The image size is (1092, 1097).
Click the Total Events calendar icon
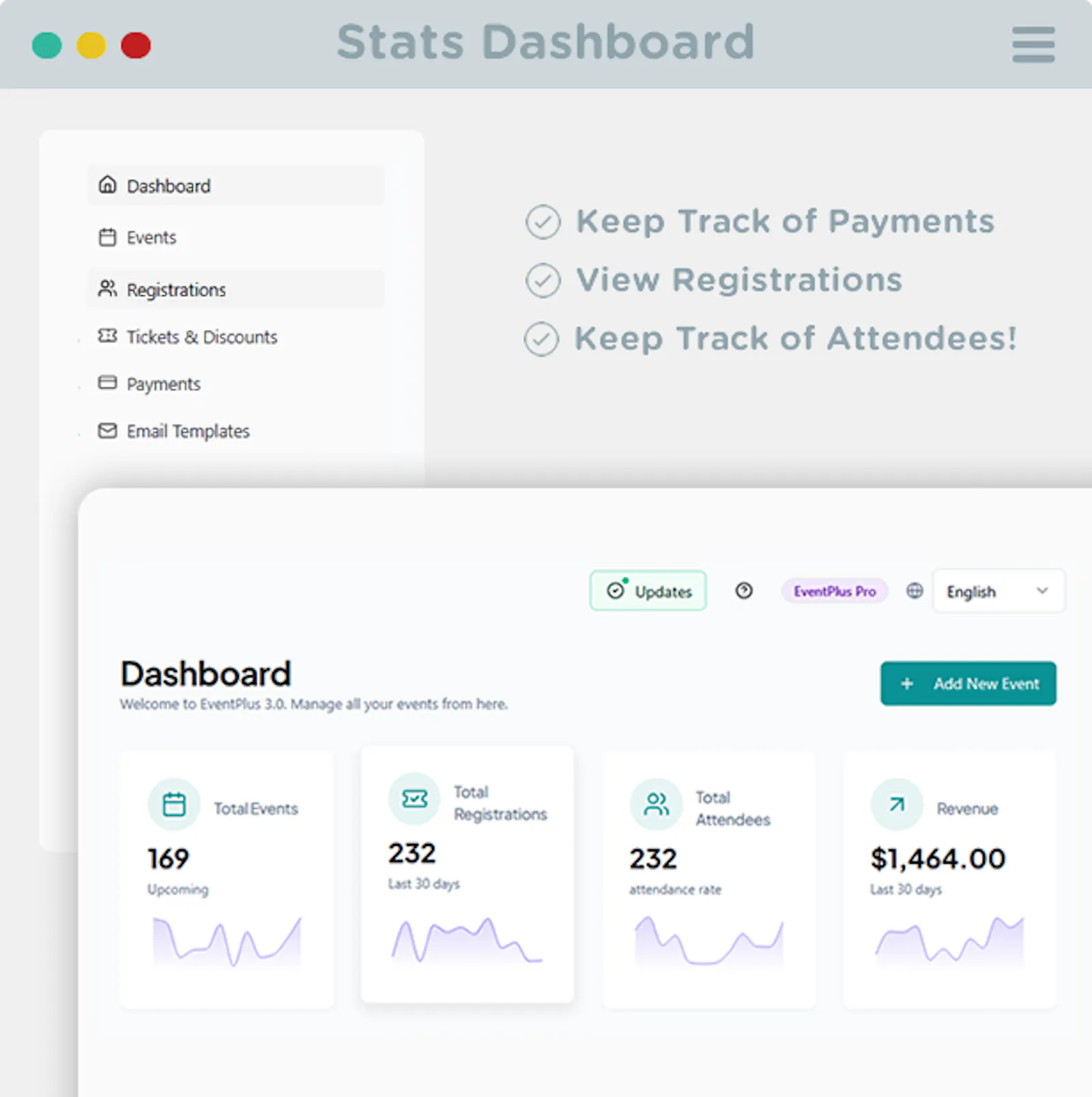point(174,804)
